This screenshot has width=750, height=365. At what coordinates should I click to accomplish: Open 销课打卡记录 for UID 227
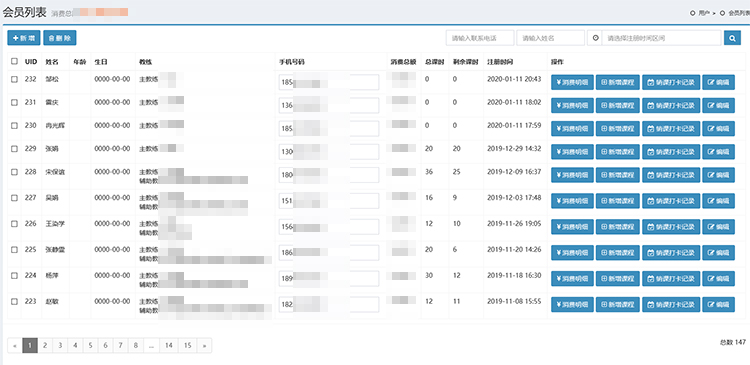[671, 200]
